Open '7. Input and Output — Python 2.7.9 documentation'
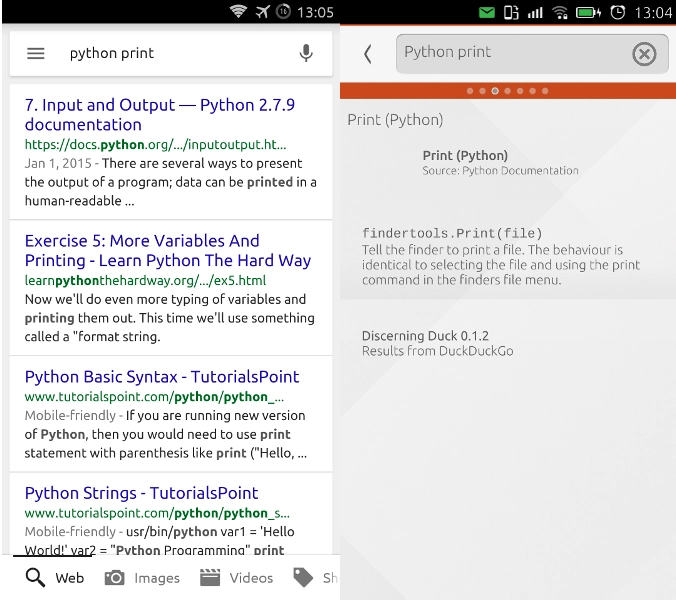Viewport: 676px width, 600px height. click(x=160, y=115)
